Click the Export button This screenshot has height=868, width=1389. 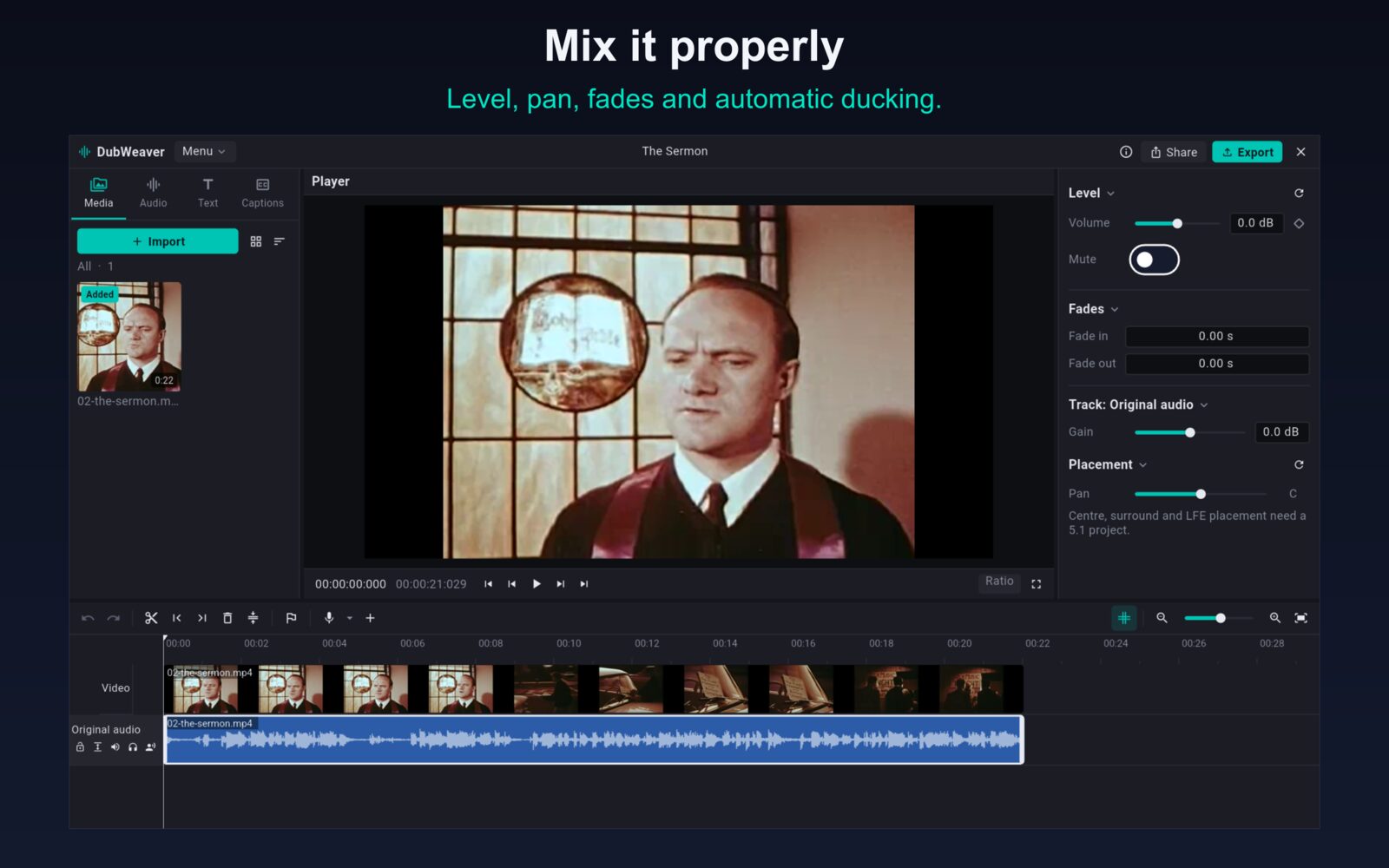pos(1247,152)
